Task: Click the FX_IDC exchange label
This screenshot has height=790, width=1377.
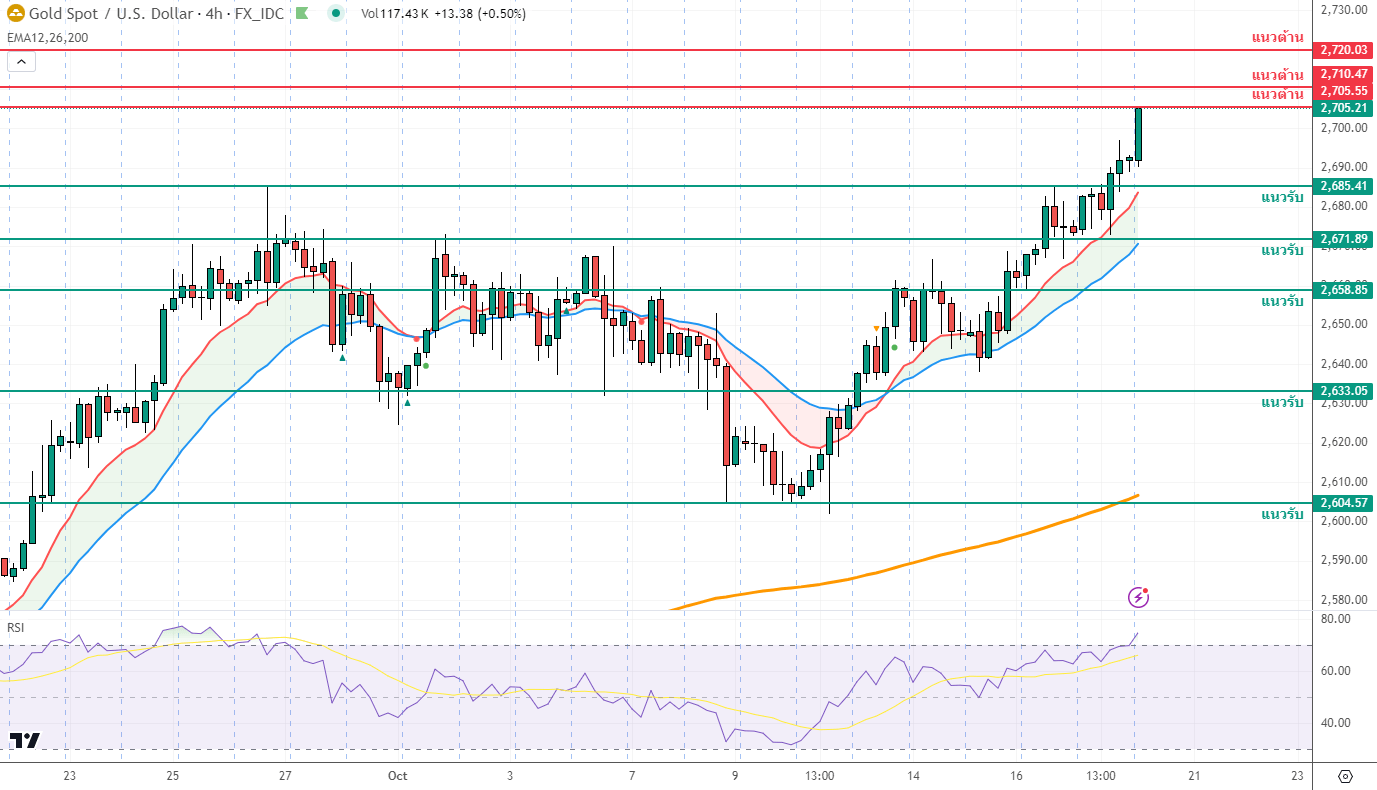Action: (x=259, y=14)
